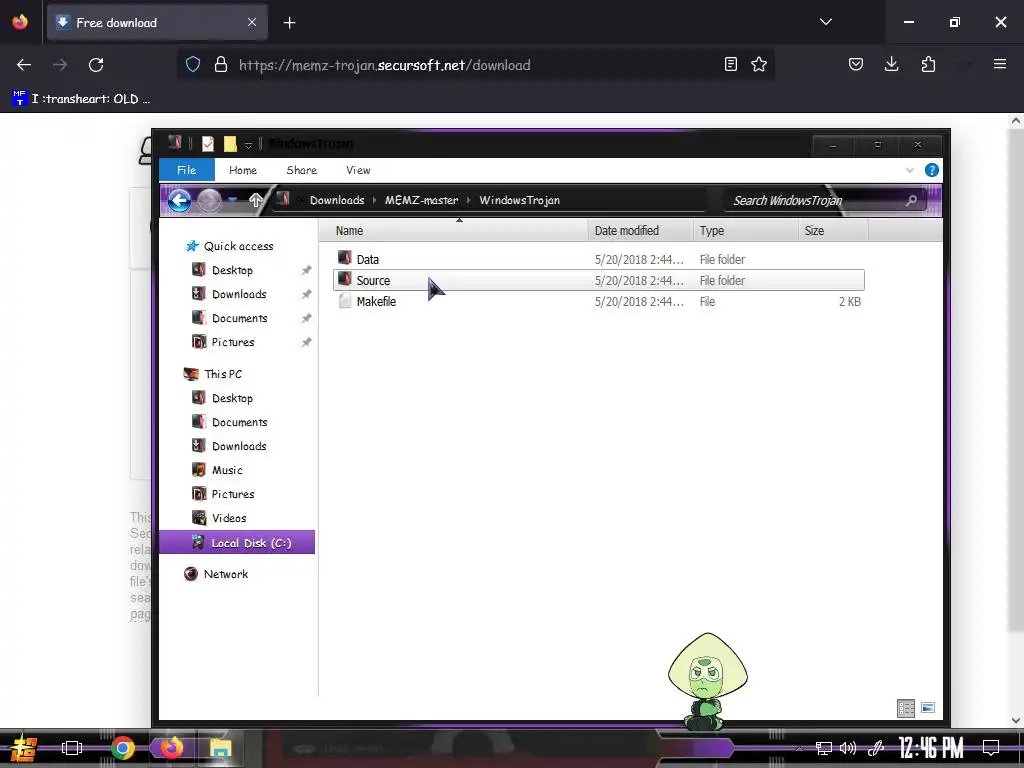The height and width of the screenshot is (768, 1024).
Task: Open Explorer File ribbon tab
Action: pyautogui.click(x=187, y=170)
